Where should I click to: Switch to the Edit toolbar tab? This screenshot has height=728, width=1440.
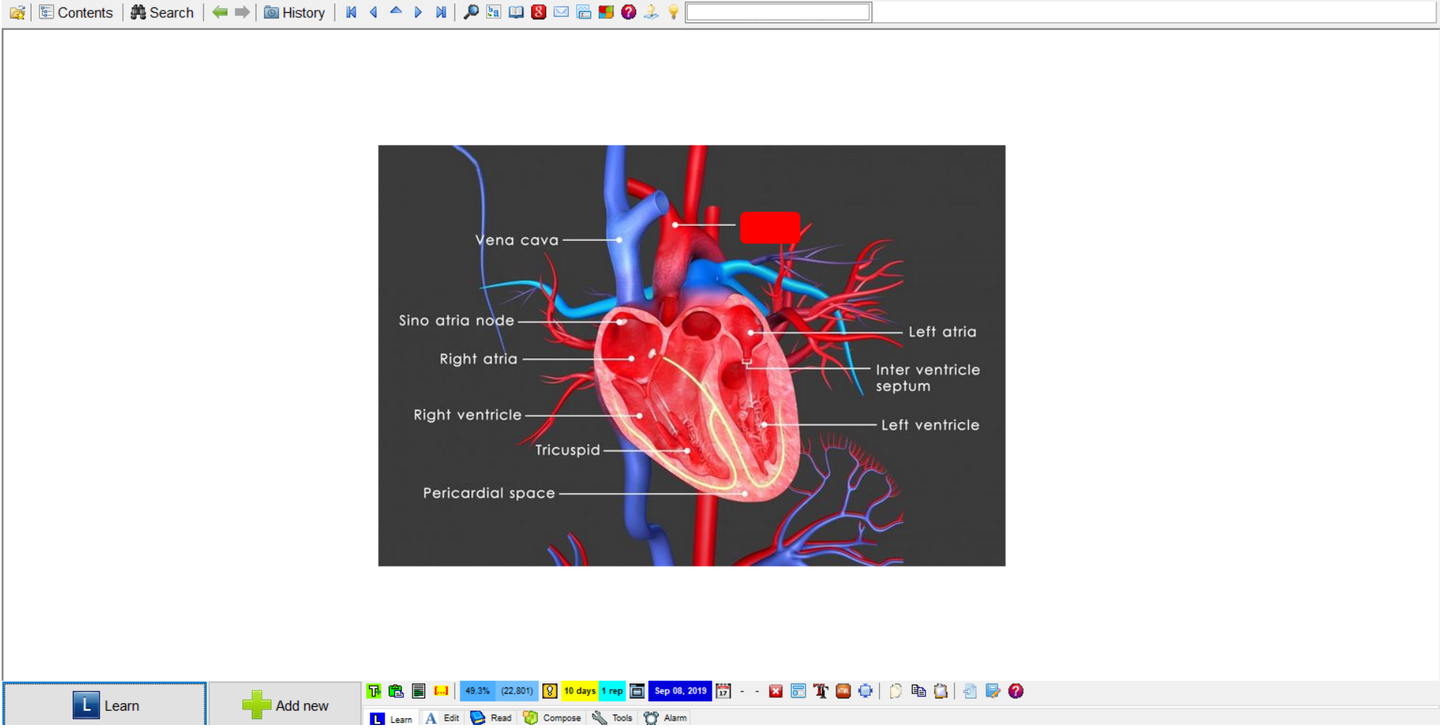pos(441,718)
